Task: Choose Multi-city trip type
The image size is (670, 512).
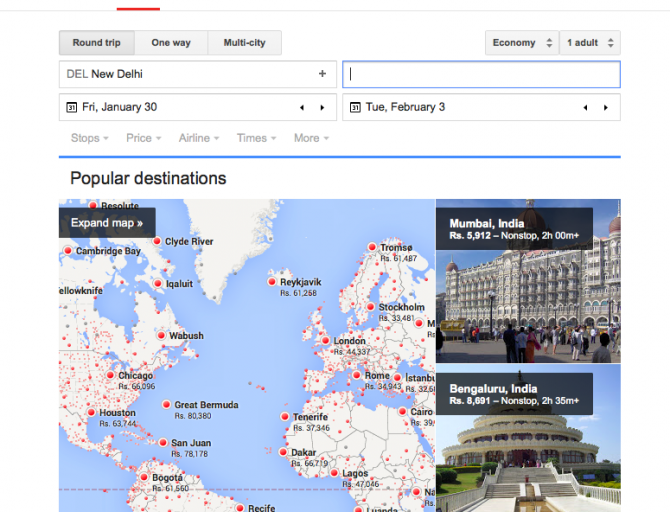Action: [x=244, y=43]
